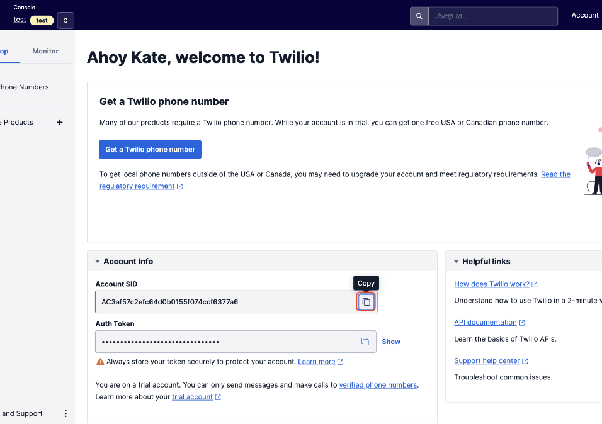Collapse the Account Info section
This screenshot has height=424, width=602.
pos(97,261)
